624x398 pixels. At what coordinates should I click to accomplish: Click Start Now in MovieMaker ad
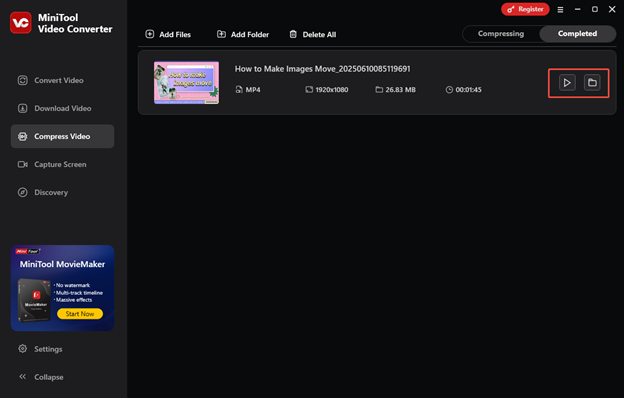pos(80,314)
